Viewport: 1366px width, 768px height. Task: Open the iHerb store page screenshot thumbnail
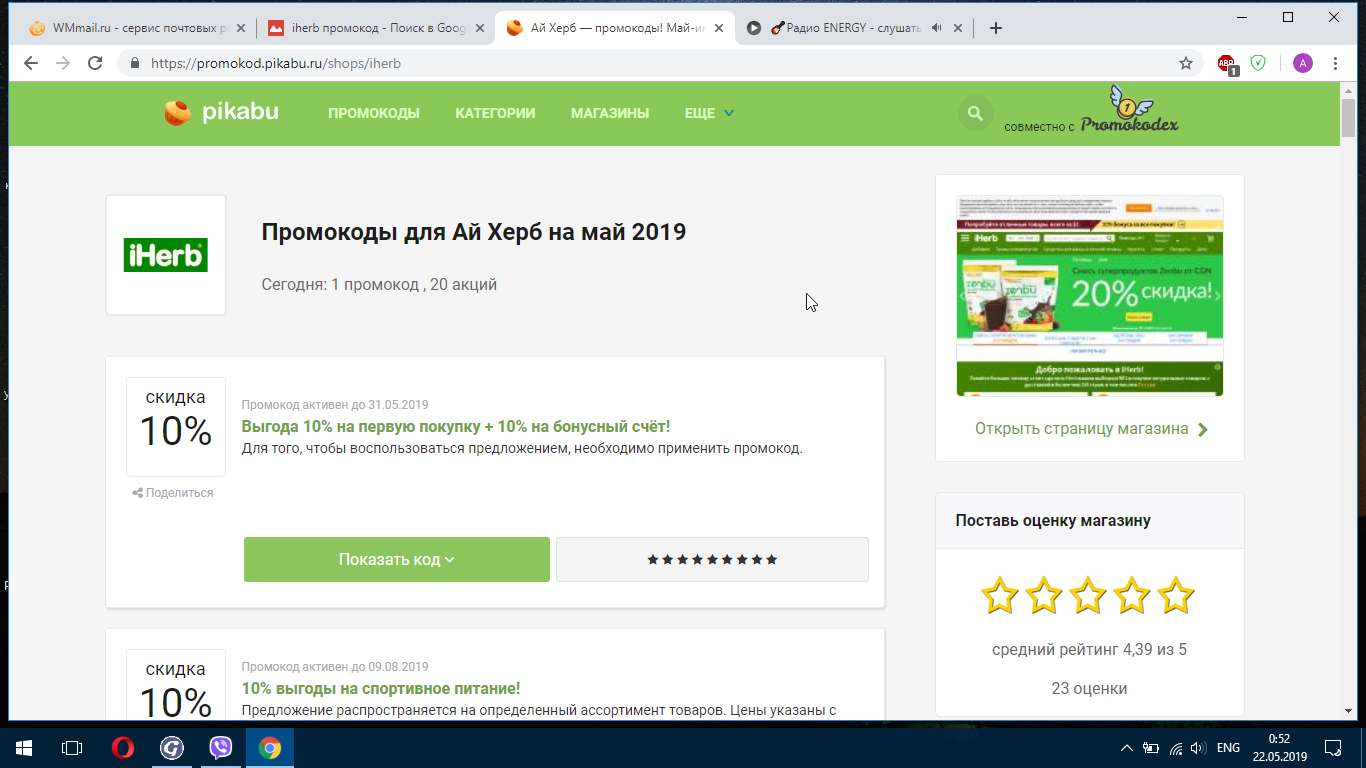pos(1090,296)
